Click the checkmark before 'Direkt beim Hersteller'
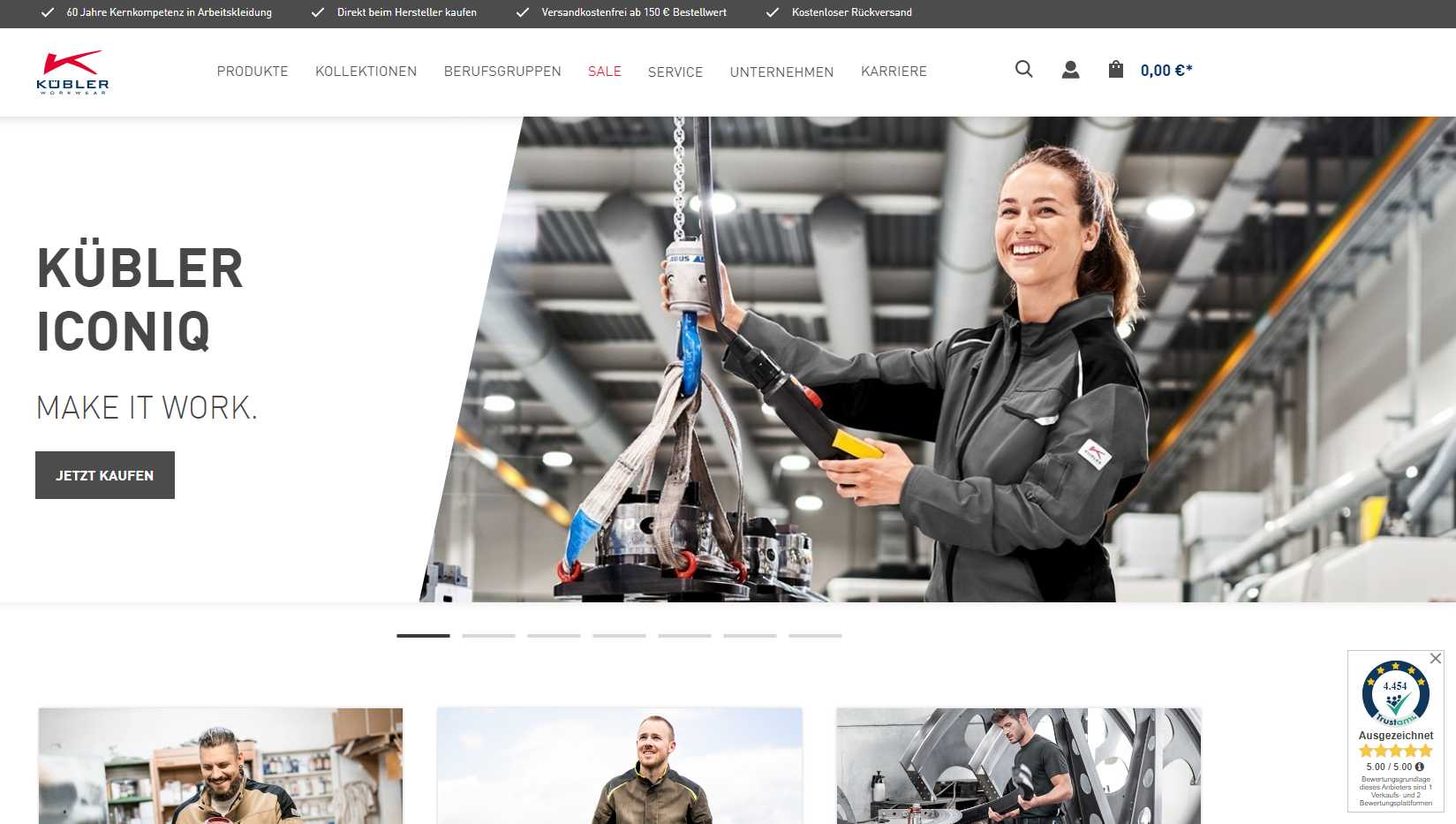Screen dimensions: 1456x824 click(318, 12)
